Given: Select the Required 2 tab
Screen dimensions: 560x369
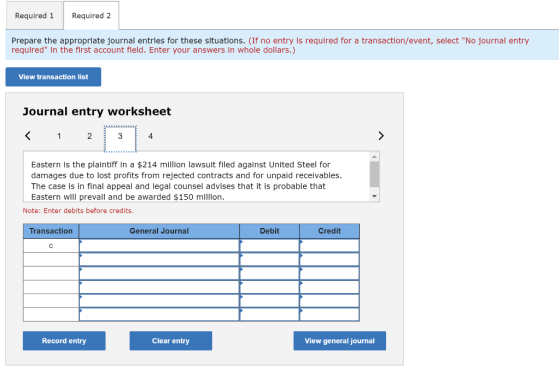Looking at the screenshot, I should point(91,16).
